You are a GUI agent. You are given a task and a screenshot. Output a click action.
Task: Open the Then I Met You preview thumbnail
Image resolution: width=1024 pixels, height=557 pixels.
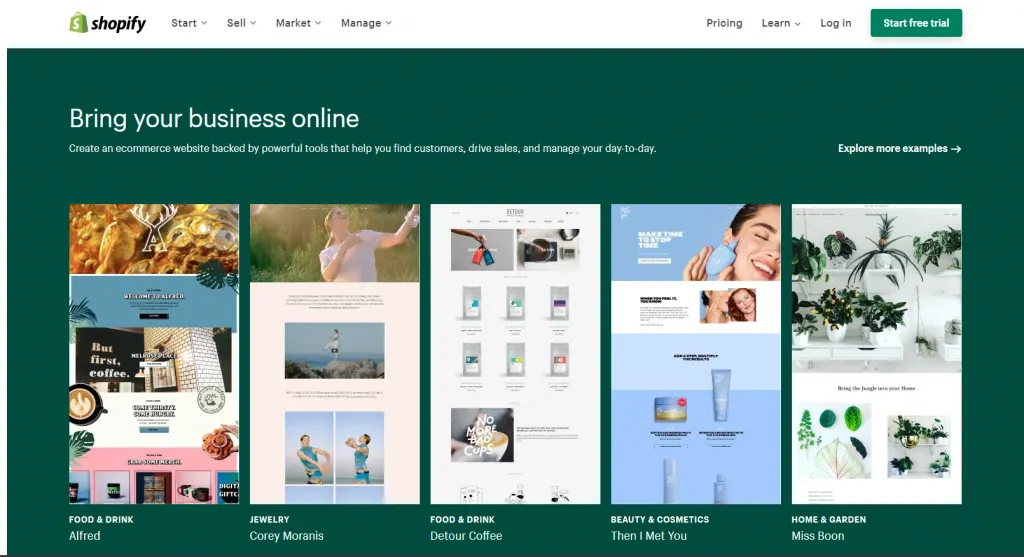pos(696,354)
